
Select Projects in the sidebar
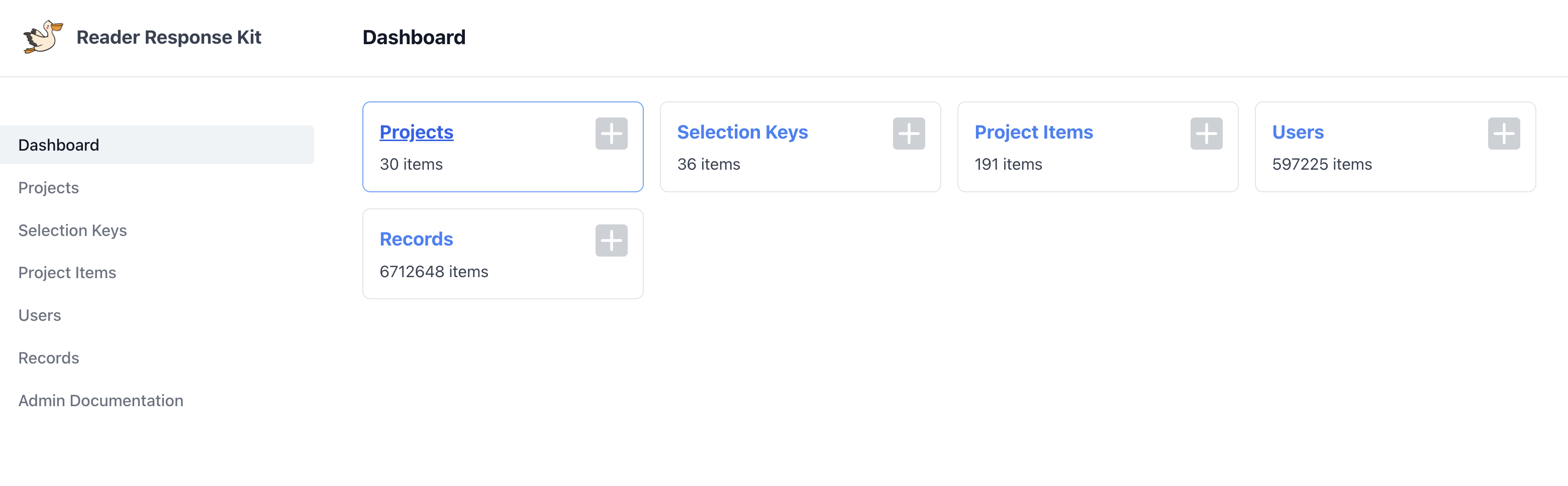click(48, 187)
